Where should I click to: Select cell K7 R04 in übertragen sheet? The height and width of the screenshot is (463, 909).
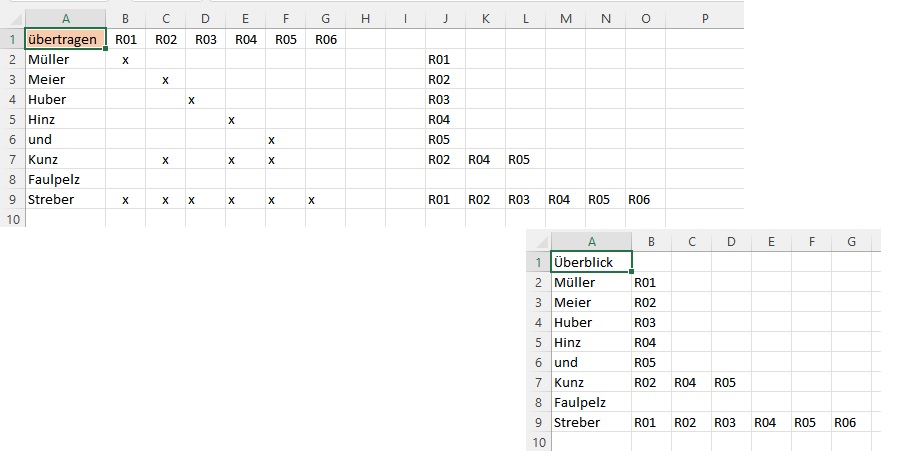pos(485,159)
